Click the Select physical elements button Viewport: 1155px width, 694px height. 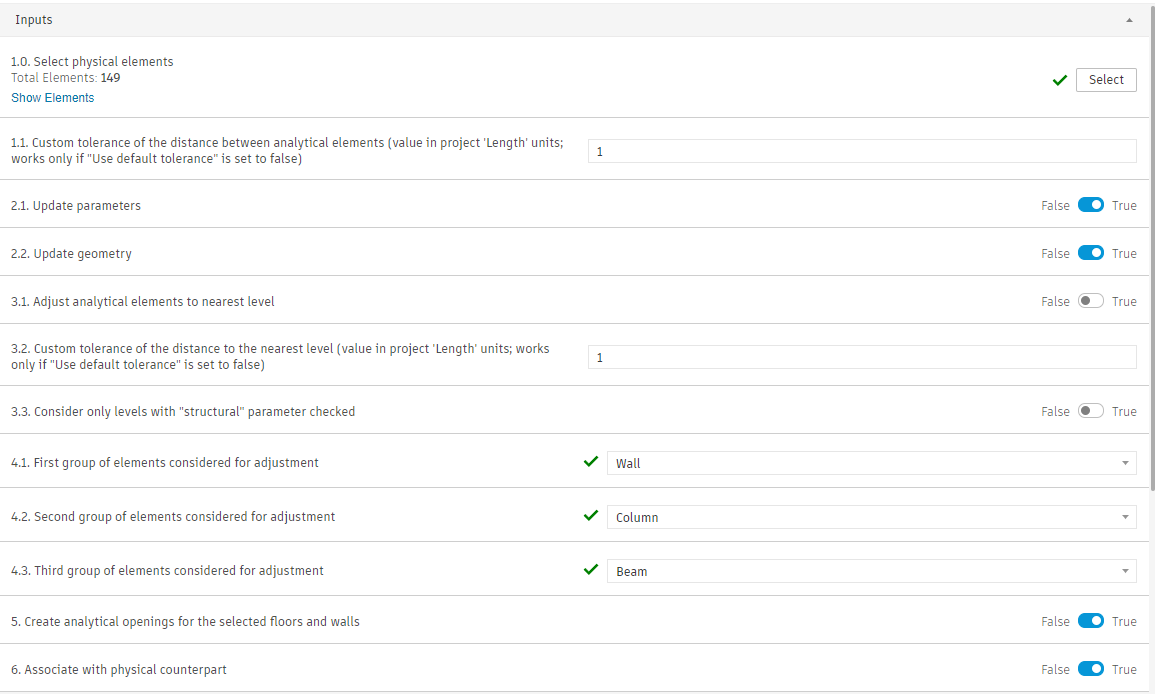[1105, 80]
